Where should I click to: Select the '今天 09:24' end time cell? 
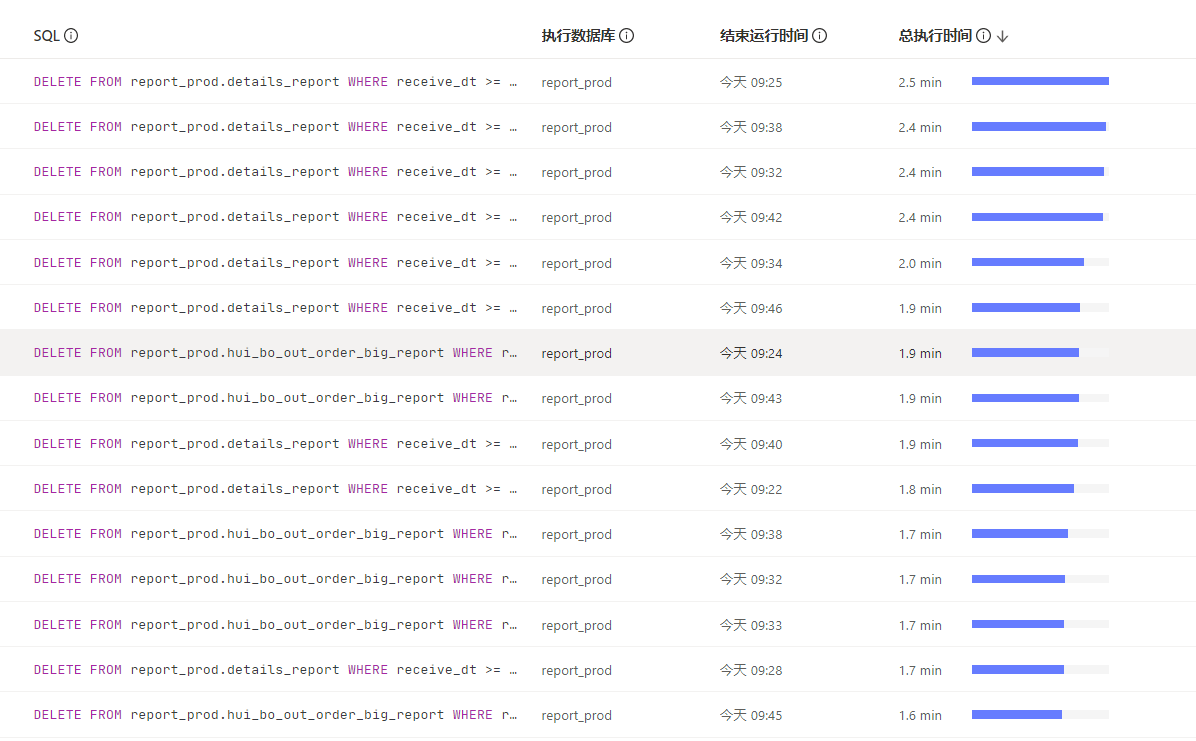[751, 353]
